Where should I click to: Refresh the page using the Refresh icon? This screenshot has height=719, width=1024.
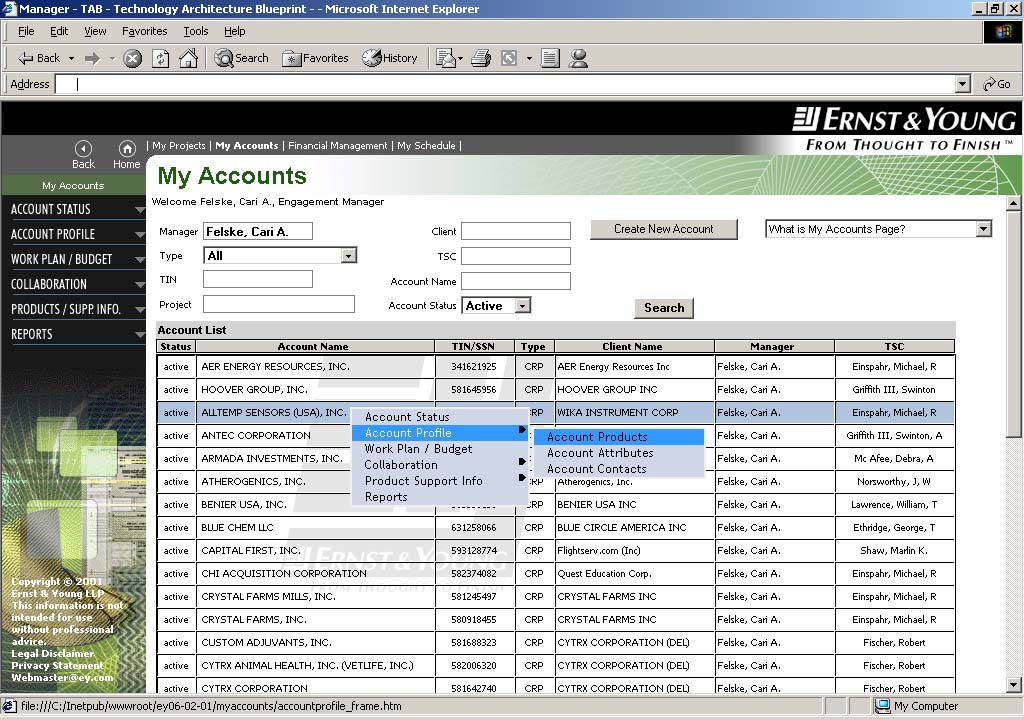(161, 59)
